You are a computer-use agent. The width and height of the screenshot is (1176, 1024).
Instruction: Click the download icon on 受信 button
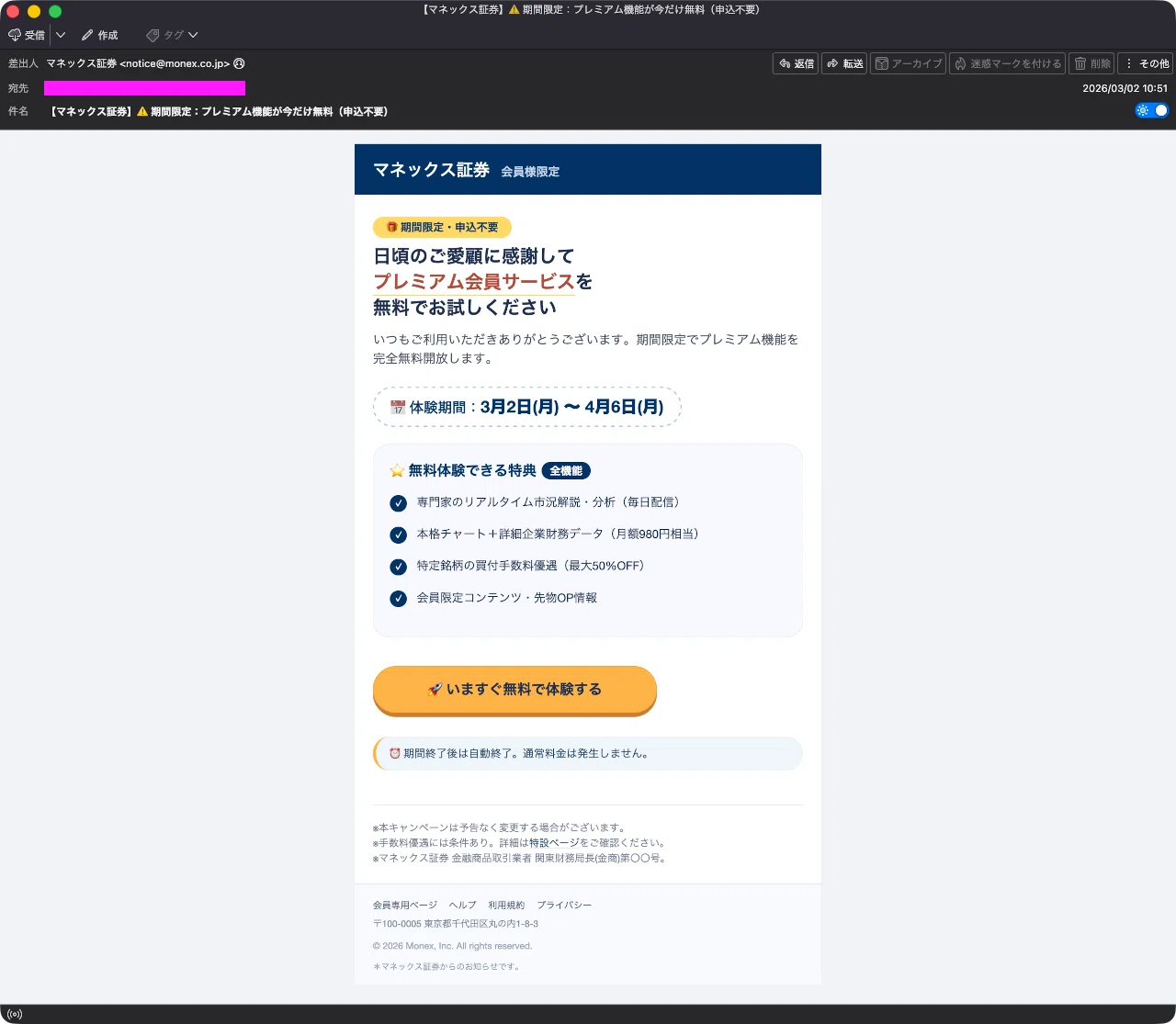[14, 35]
